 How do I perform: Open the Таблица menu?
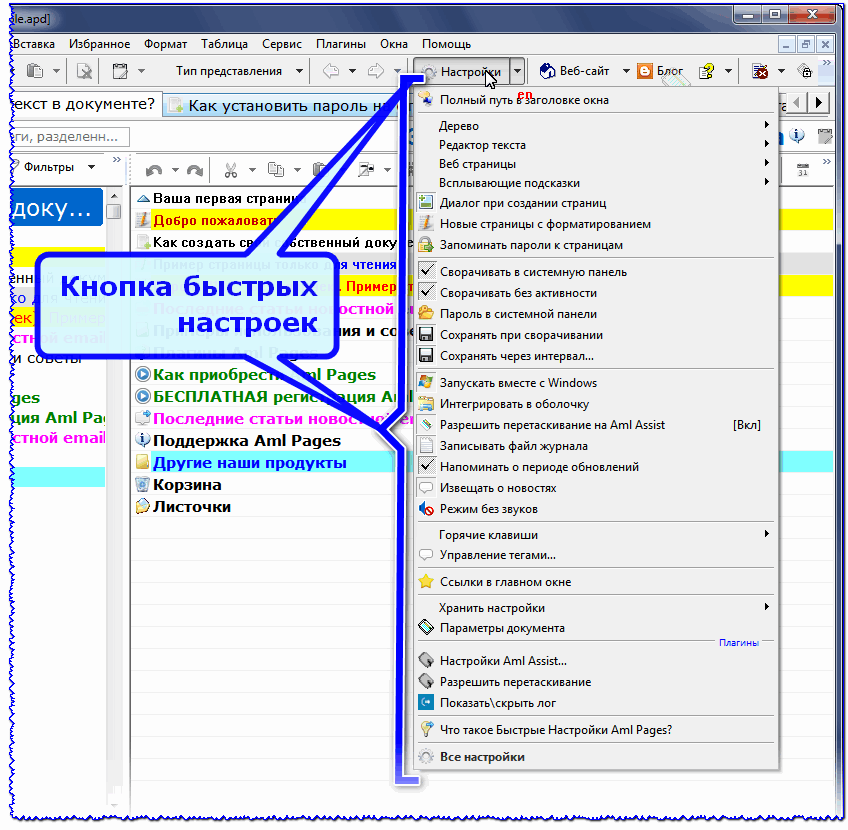[x=224, y=44]
